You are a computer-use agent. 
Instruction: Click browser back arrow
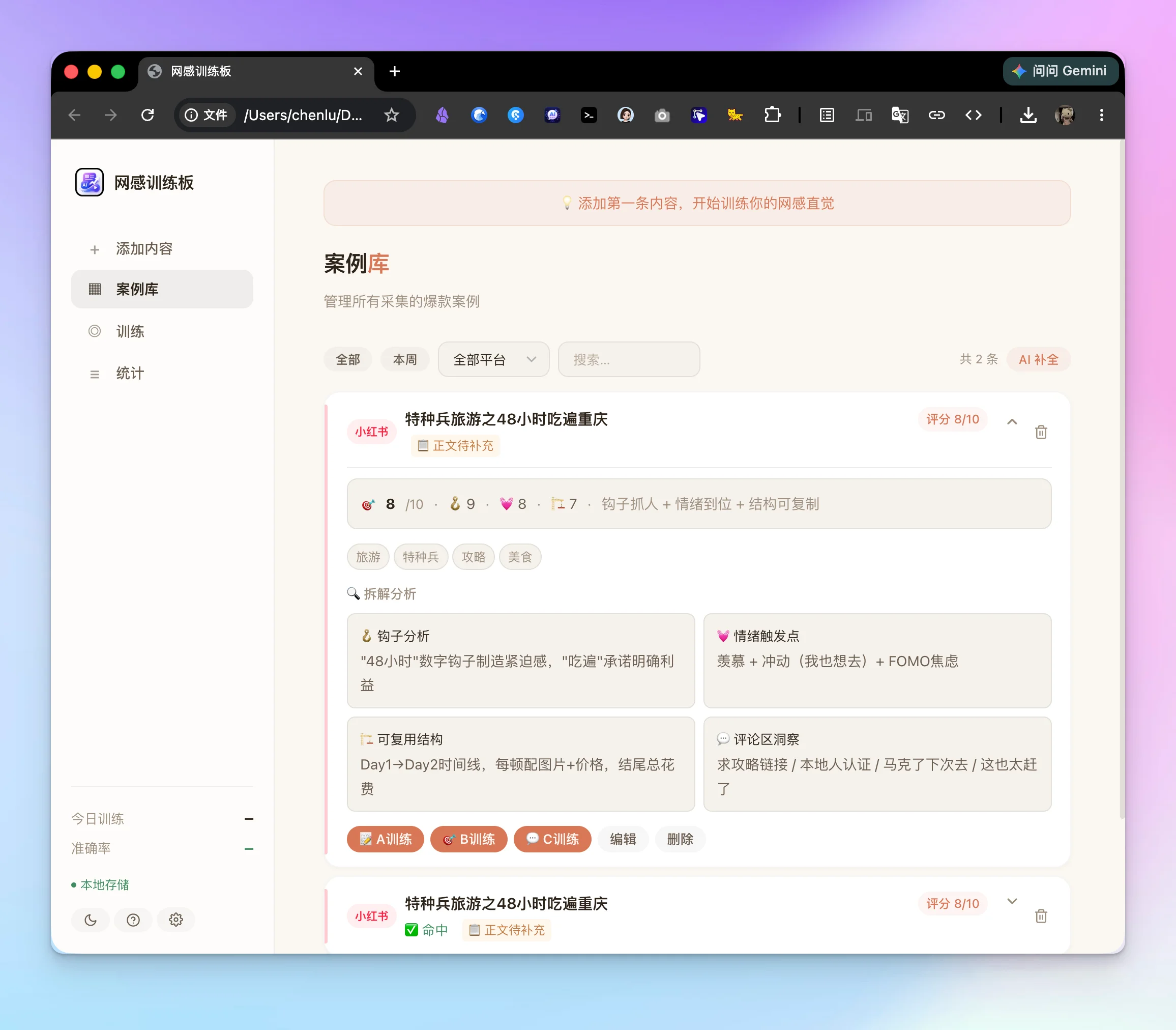click(75, 115)
